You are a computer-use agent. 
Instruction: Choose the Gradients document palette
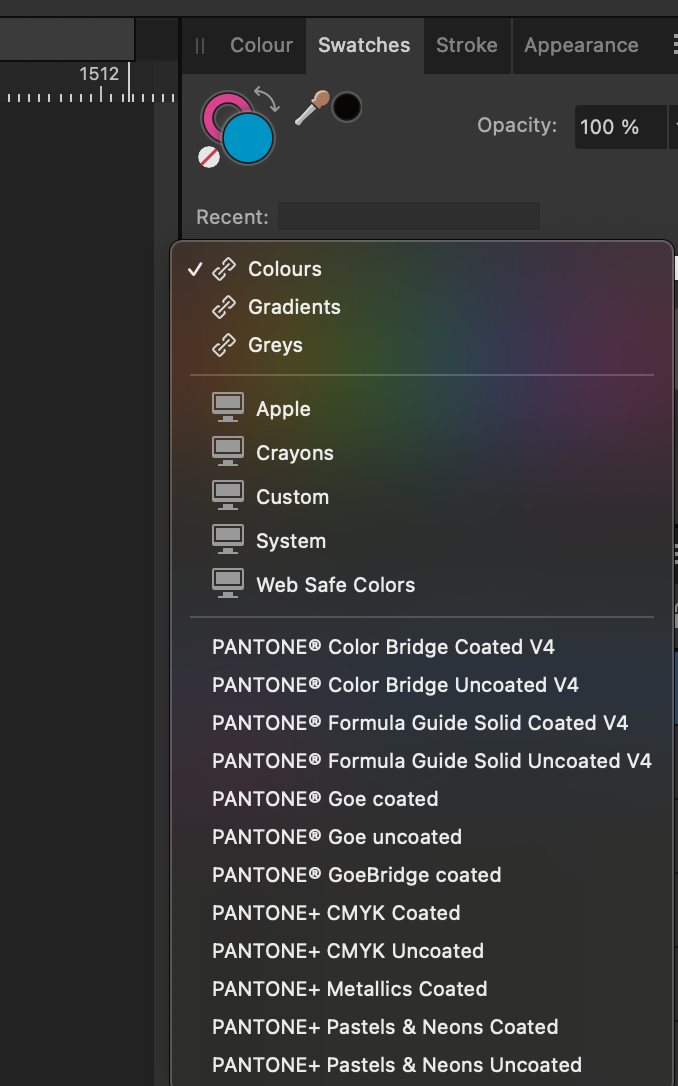[x=294, y=307]
